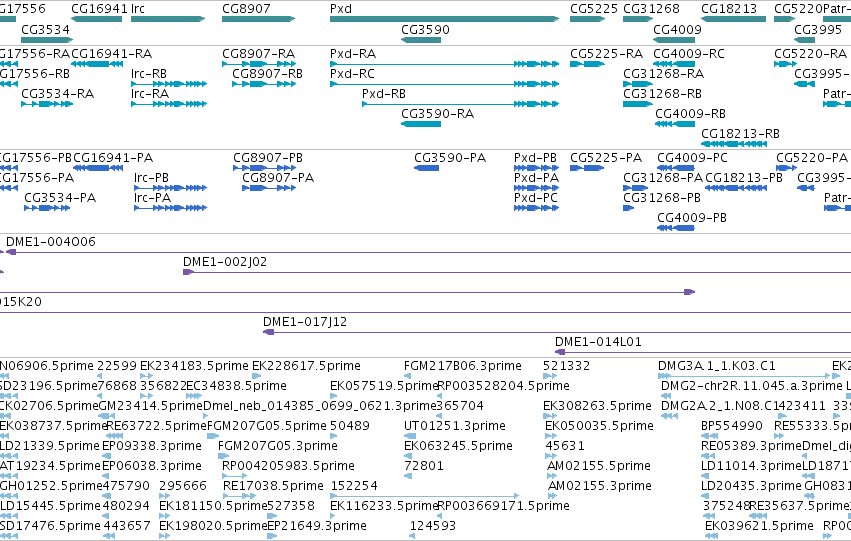Select the CG4009-RB transcript label
Image resolution: width=851 pixels, height=541 pixels.
coord(690,114)
